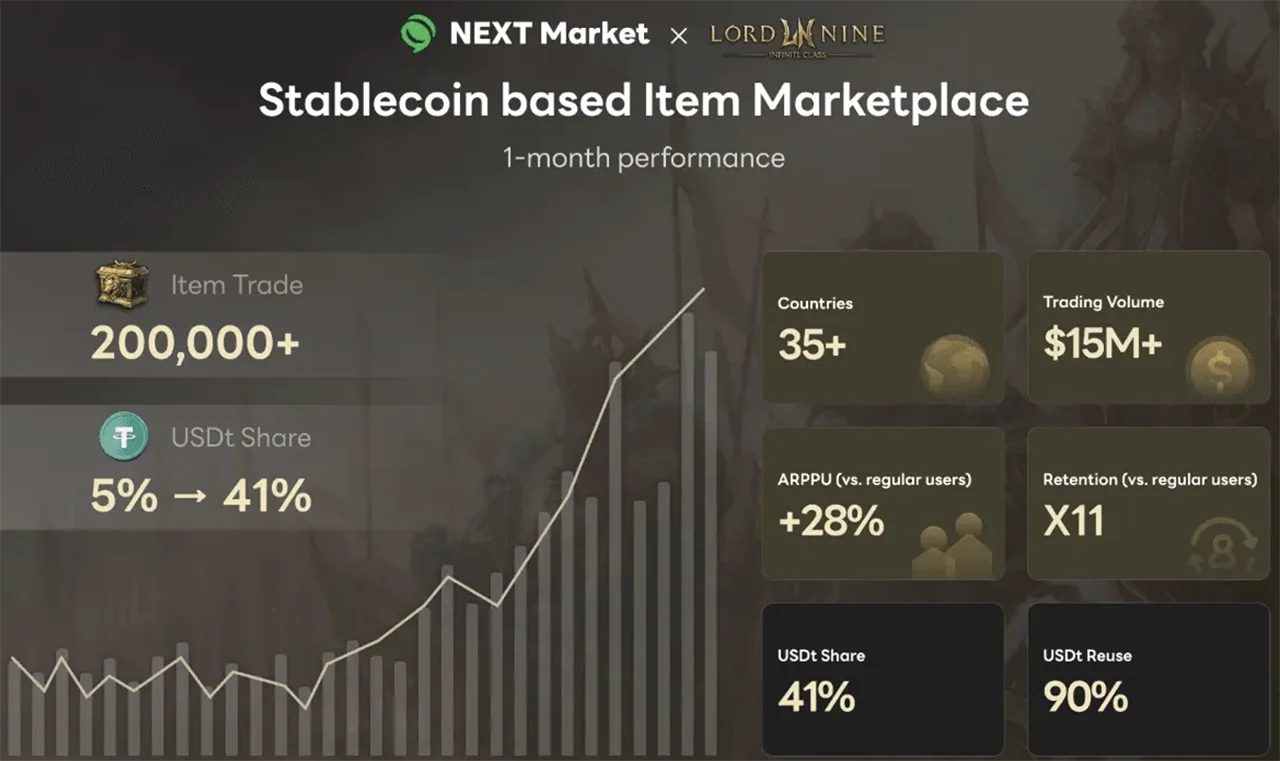Select the dark USDt Share 41% card

(883, 679)
